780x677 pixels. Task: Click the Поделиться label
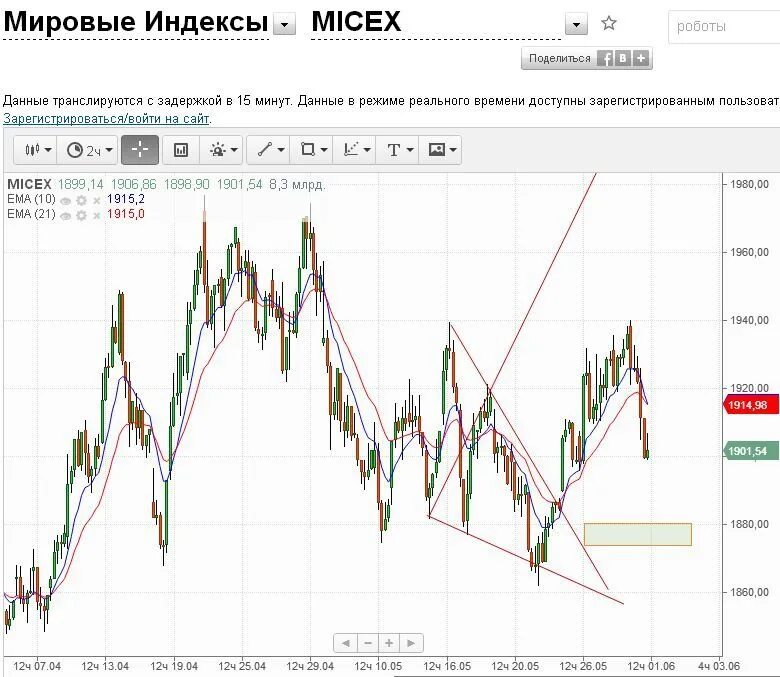point(560,58)
